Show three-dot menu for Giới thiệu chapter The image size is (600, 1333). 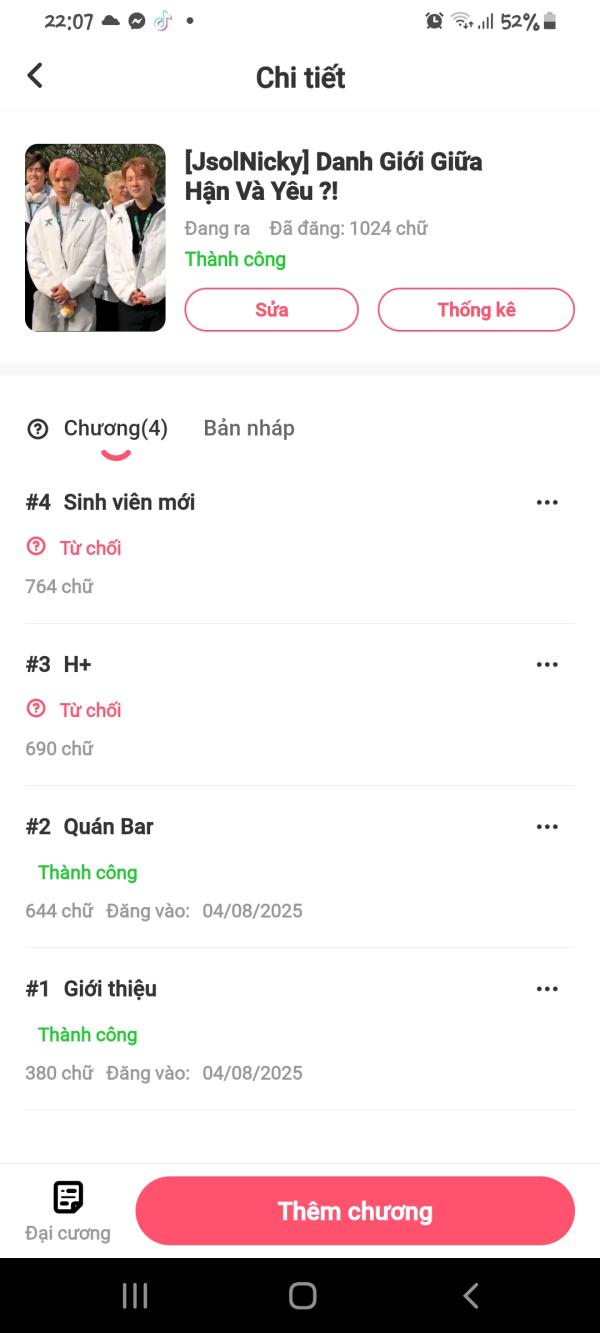[547, 988]
